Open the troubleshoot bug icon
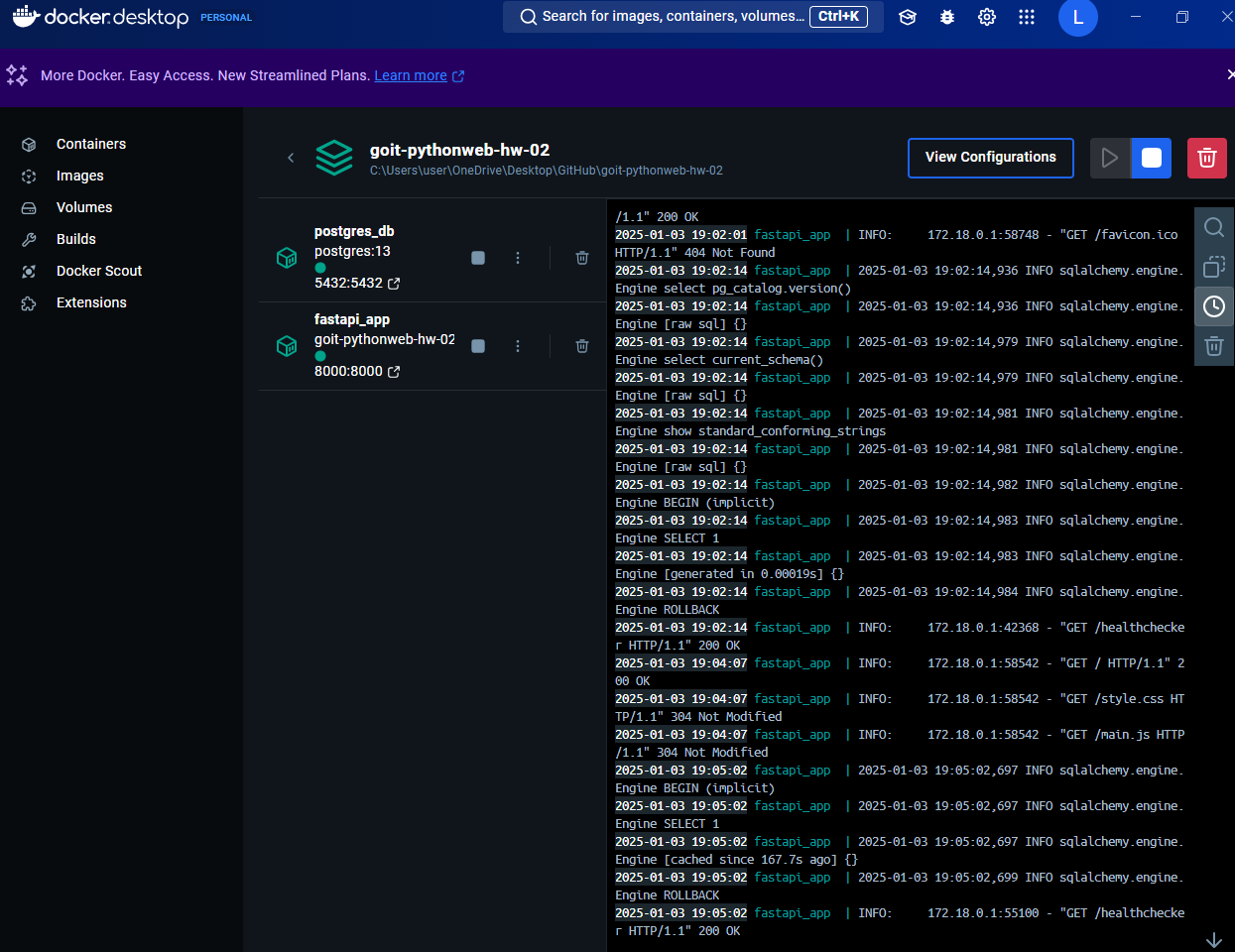 [947, 17]
